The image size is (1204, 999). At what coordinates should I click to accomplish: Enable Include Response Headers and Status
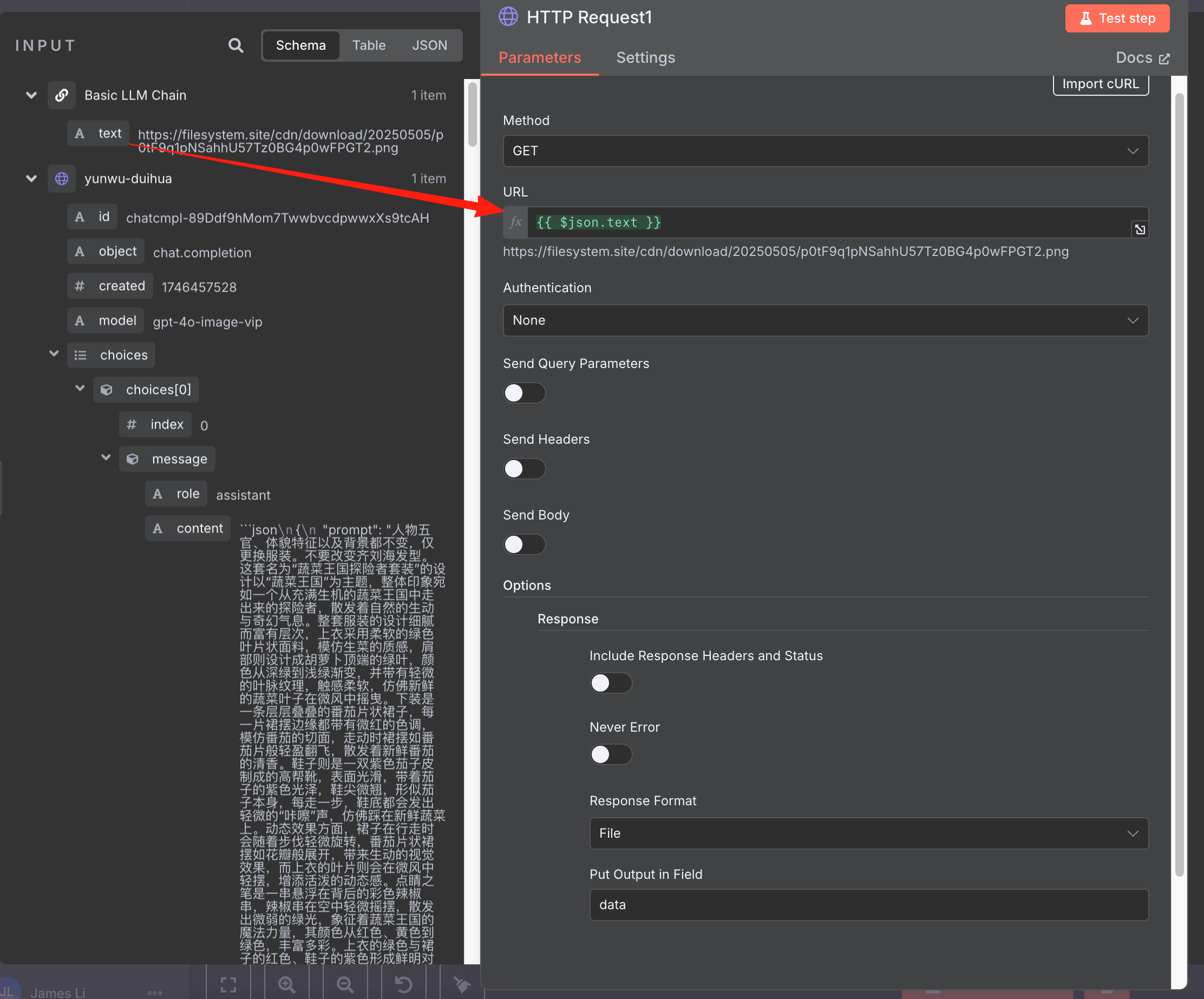pos(611,683)
